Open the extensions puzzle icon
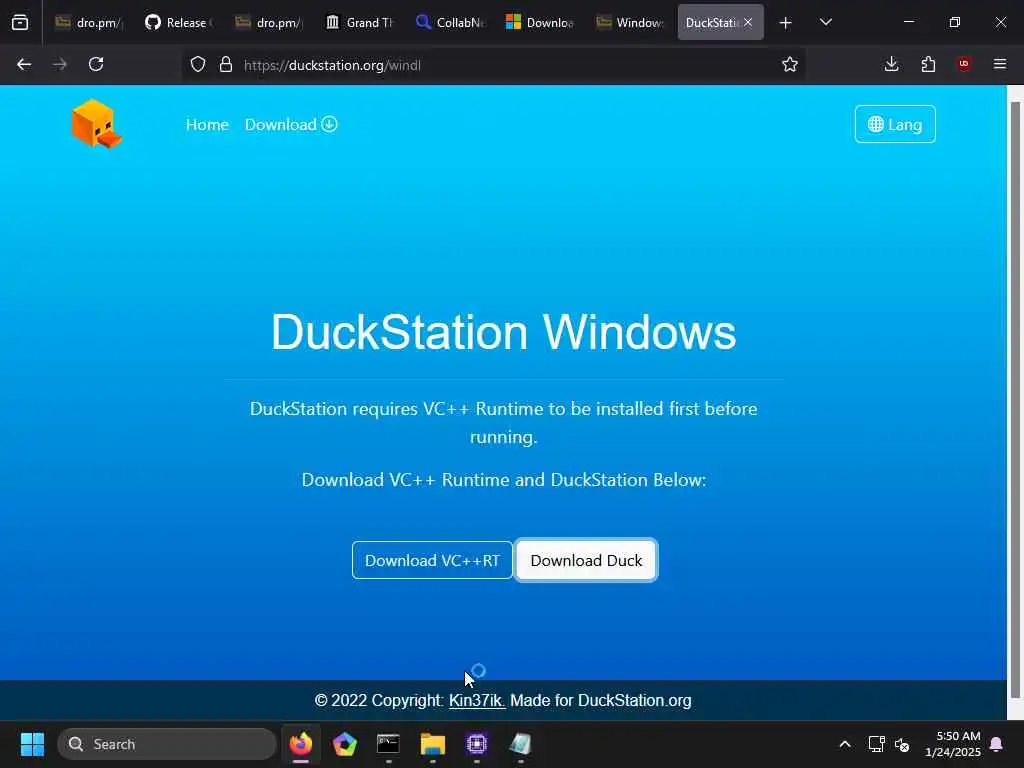The height and width of the screenshot is (768, 1024). tap(928, 64)
